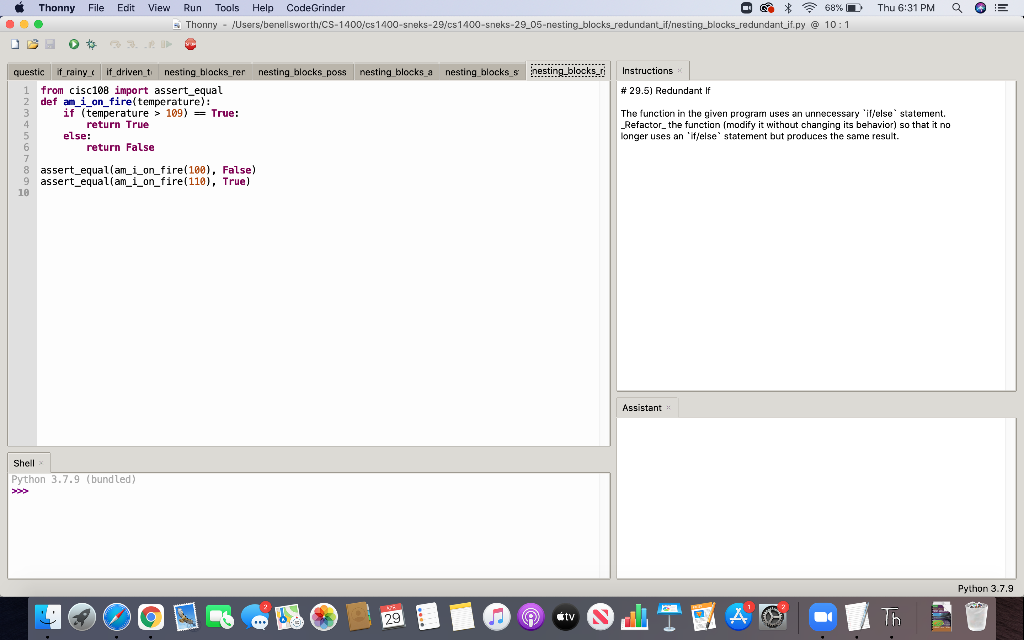
Task: Open the Help menu
Action: point(263,8)
